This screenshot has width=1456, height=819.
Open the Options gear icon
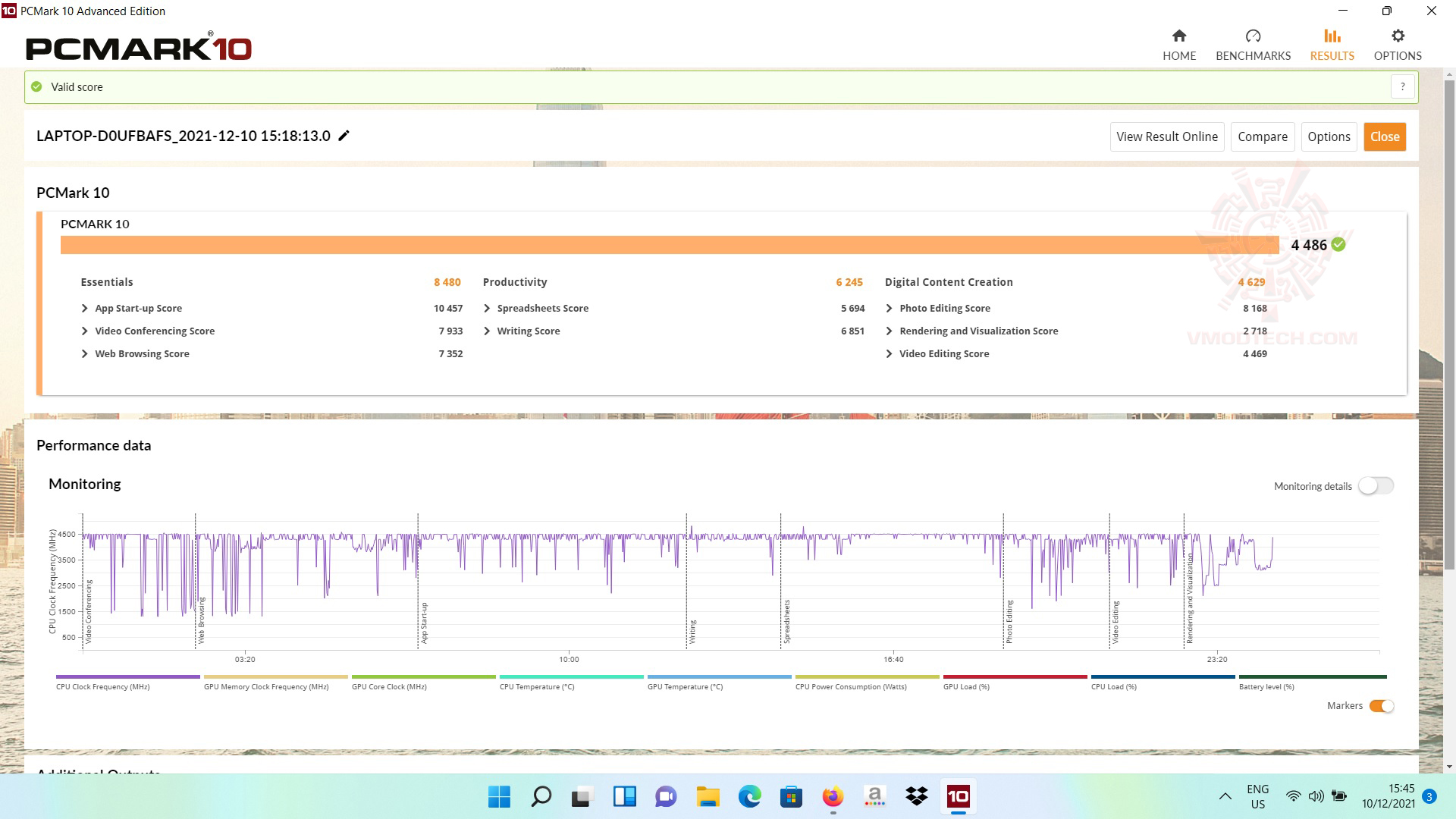(x=1398, y=36)
